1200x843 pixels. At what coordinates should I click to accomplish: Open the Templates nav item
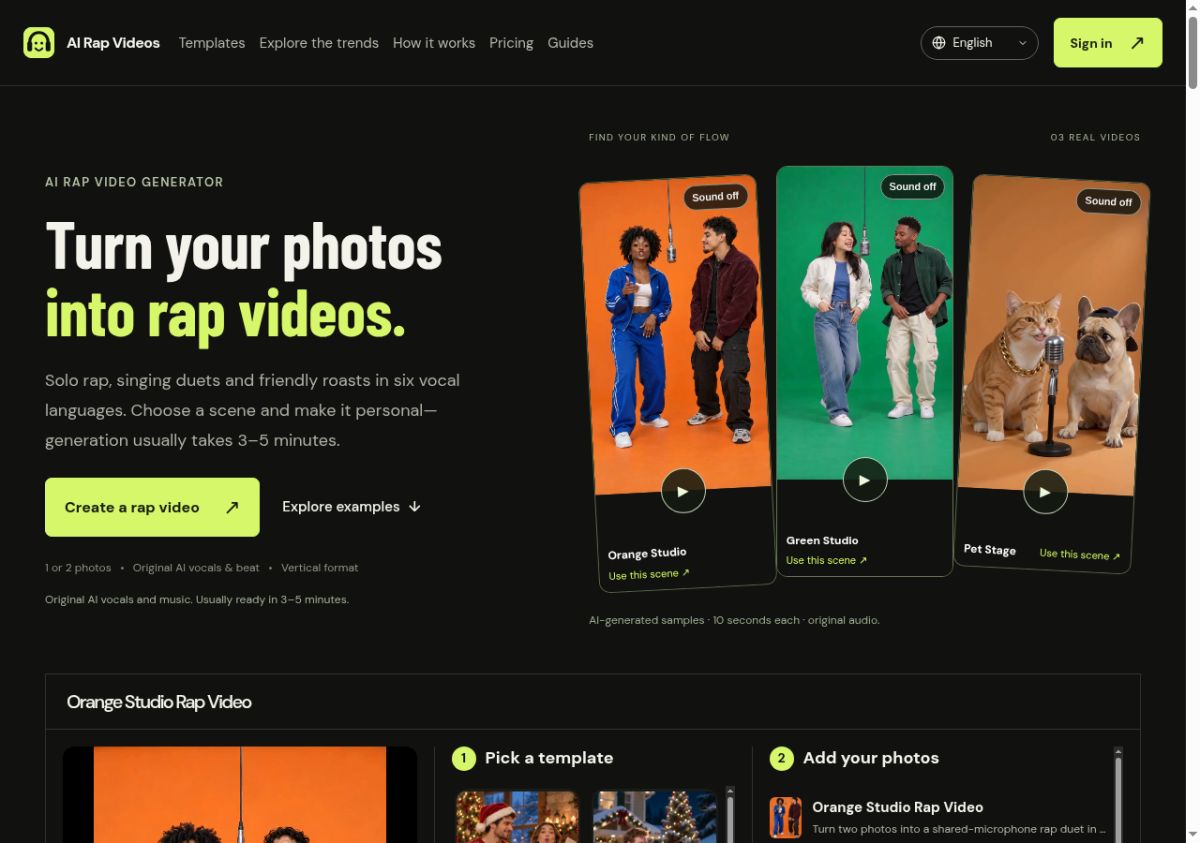[x=212, y=43]
